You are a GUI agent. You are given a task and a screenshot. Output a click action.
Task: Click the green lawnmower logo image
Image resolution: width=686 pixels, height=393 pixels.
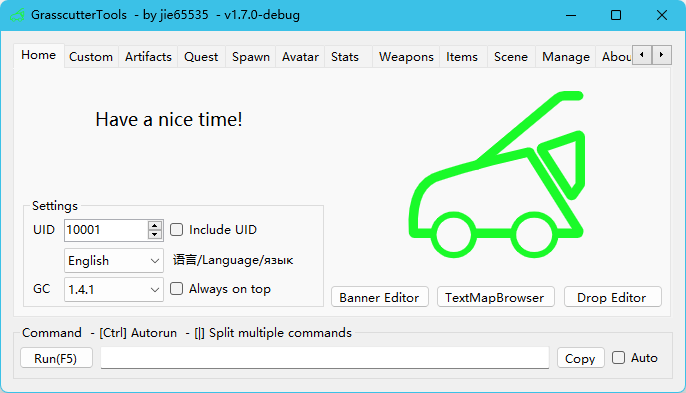coord(497,174)
